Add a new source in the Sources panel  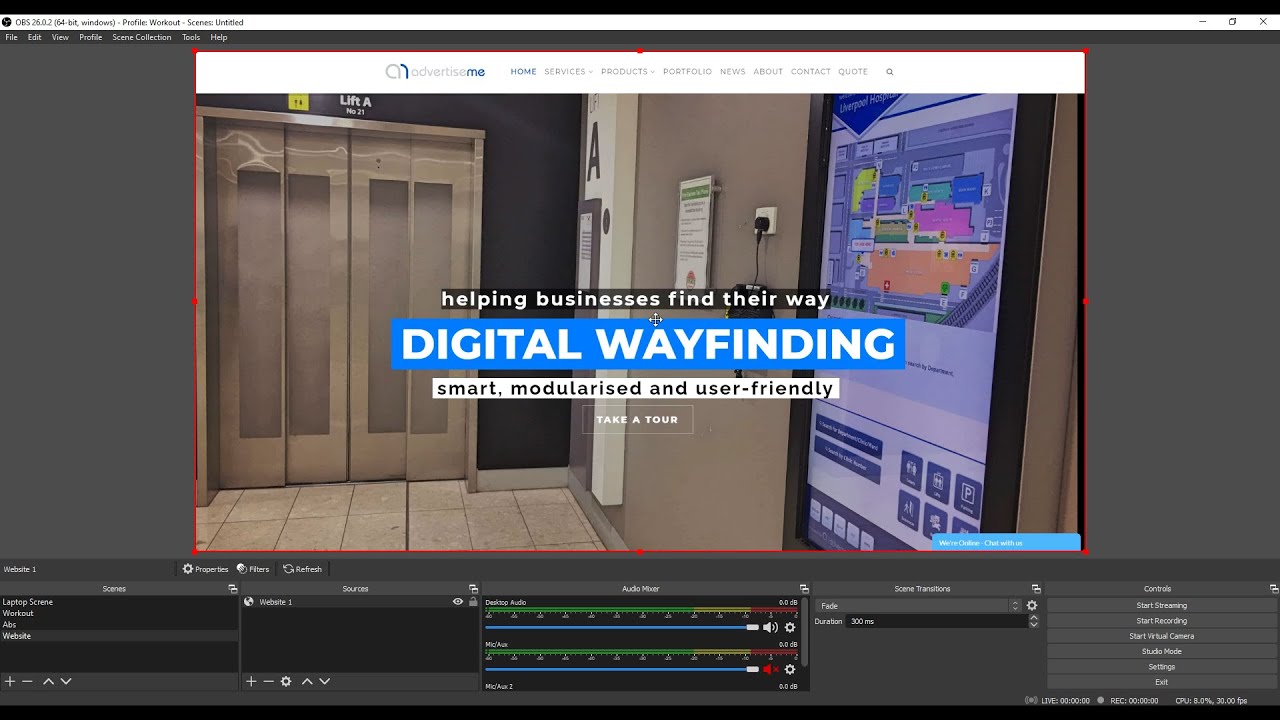pos(251,681)
